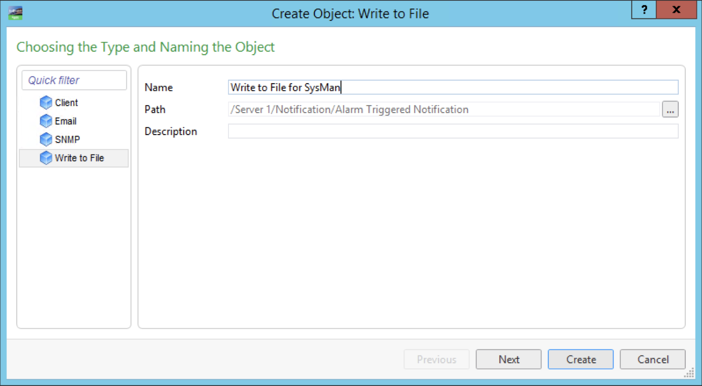Browse path with the ellipsis button
702x386 pixels.
670,110
